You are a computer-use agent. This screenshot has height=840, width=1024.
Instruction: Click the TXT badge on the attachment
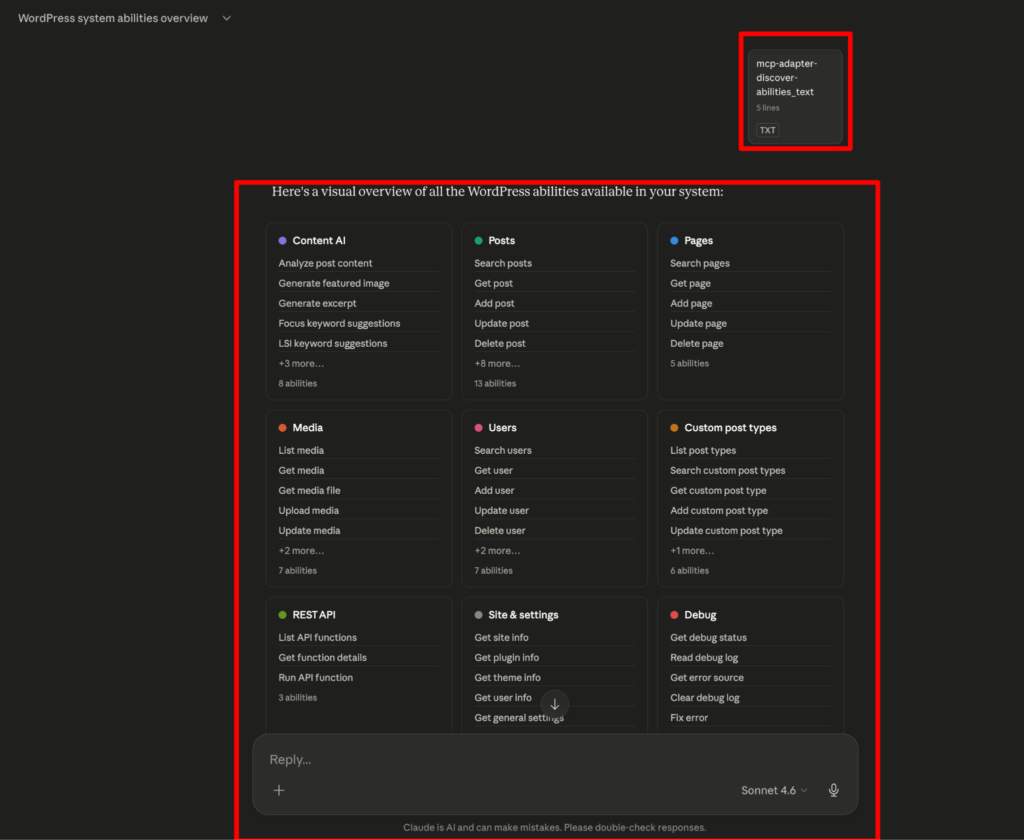point(767,130)
